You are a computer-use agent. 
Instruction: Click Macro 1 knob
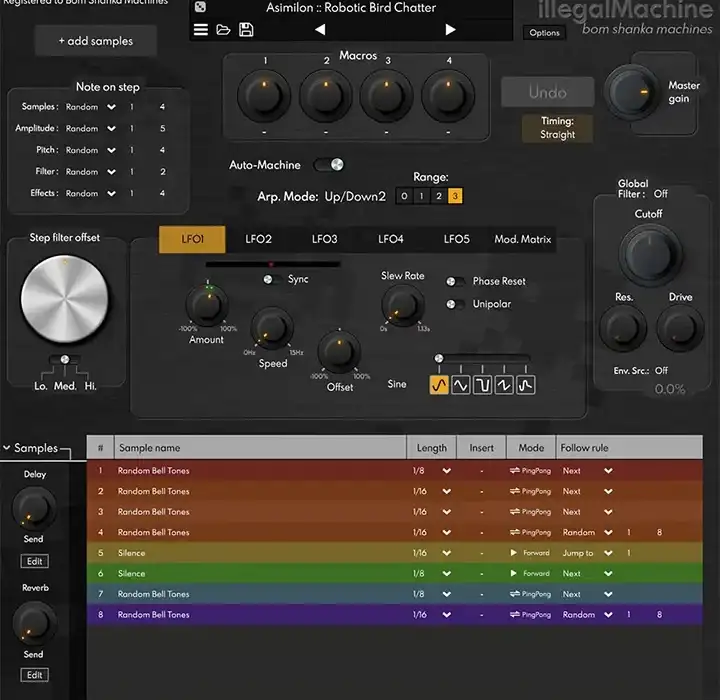[x=264, y=96]
